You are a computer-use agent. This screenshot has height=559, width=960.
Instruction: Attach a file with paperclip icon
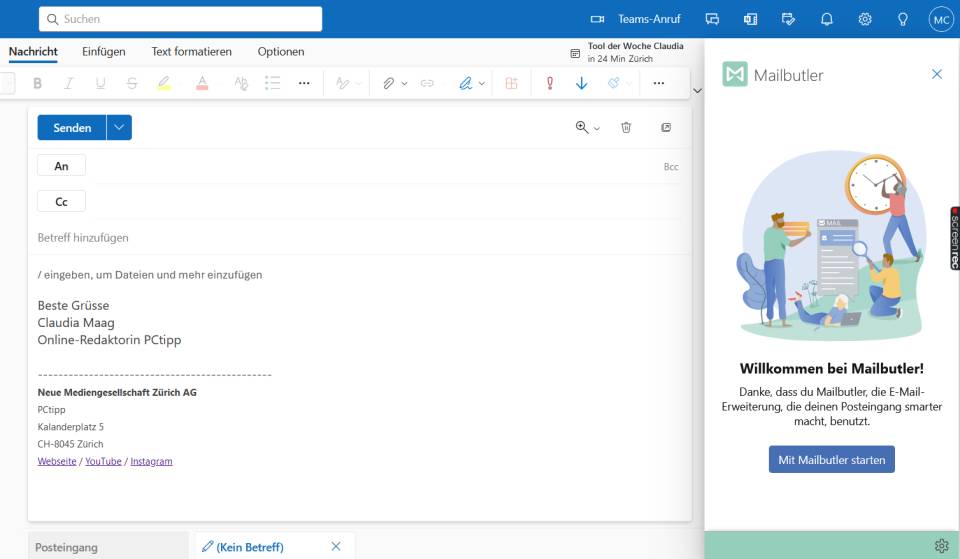coord(389,83)
